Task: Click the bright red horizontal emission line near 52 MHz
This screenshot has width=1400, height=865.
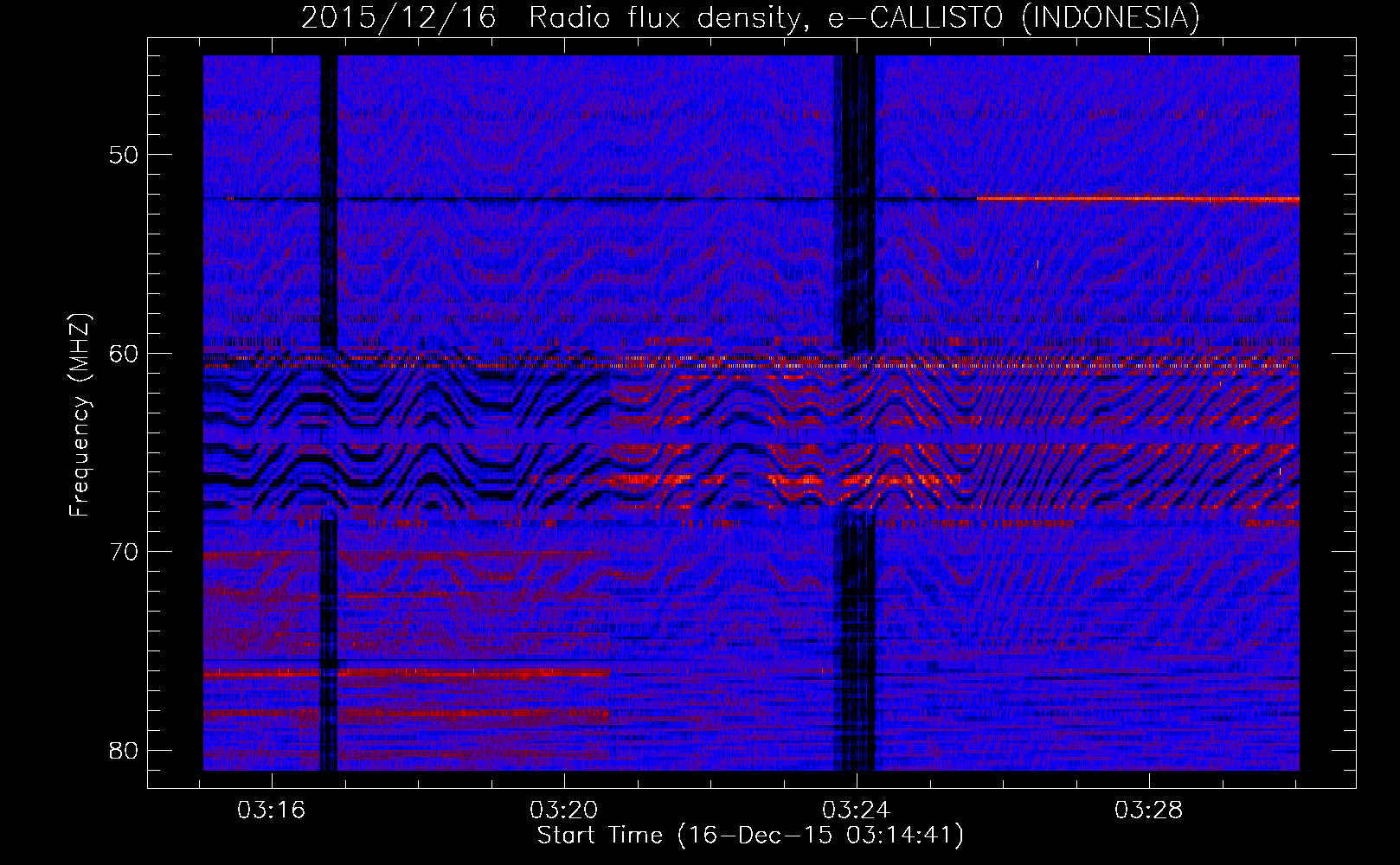Action: 1138,199
